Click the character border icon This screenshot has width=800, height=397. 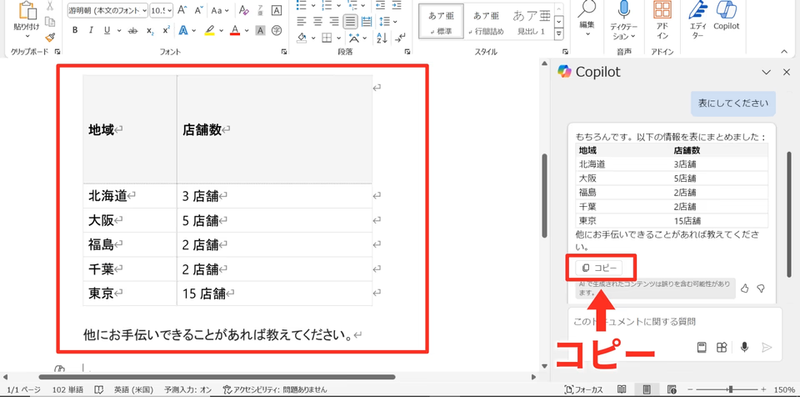[x=276, y=10]
